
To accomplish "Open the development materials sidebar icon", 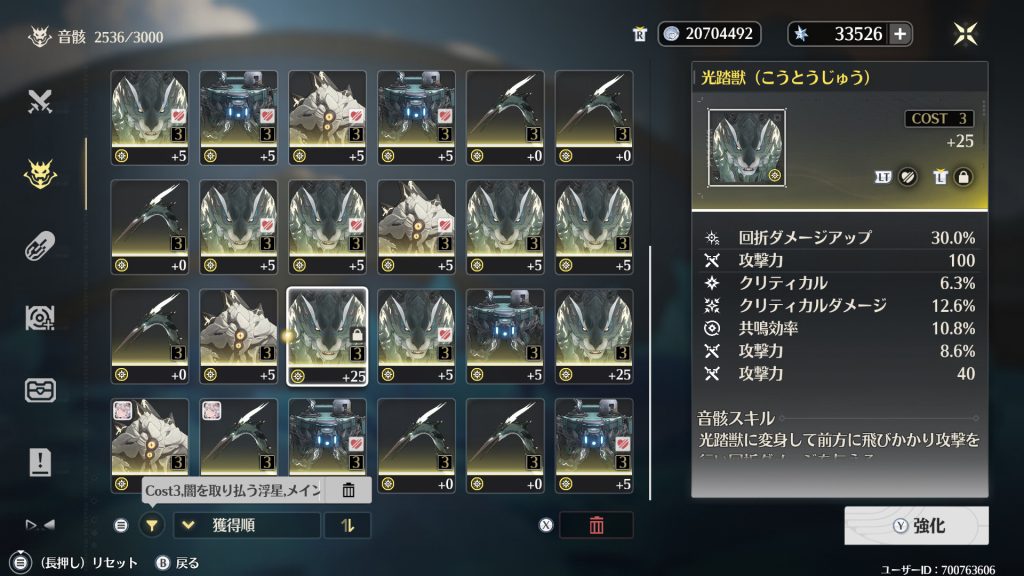I will point(40,317).
